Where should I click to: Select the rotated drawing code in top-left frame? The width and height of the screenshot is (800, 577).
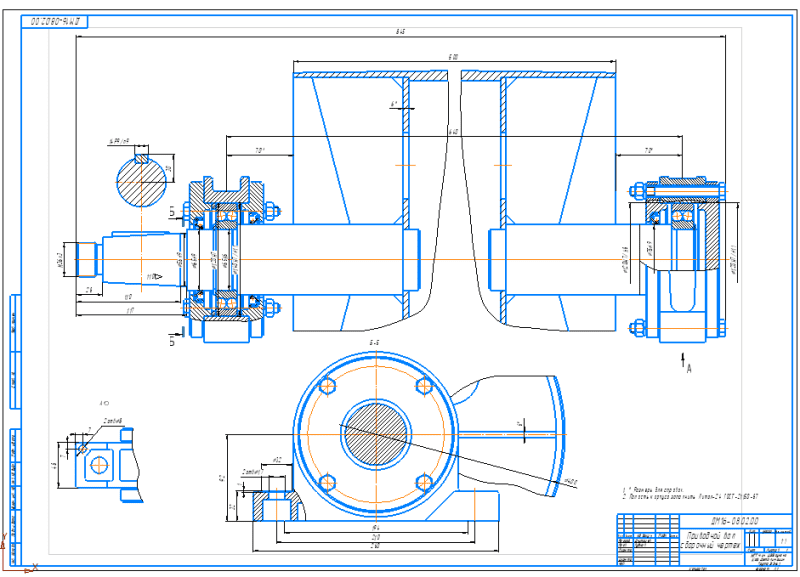pos(55,21)
